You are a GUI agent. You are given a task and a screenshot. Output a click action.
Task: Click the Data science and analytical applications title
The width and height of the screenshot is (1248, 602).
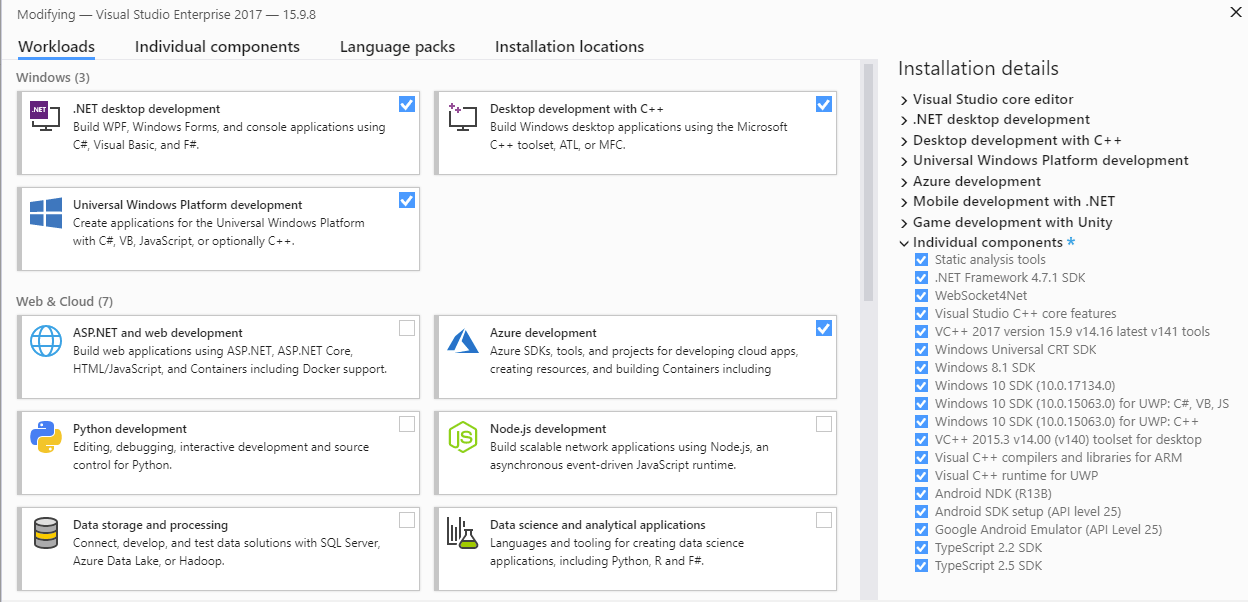pos(598,525)
